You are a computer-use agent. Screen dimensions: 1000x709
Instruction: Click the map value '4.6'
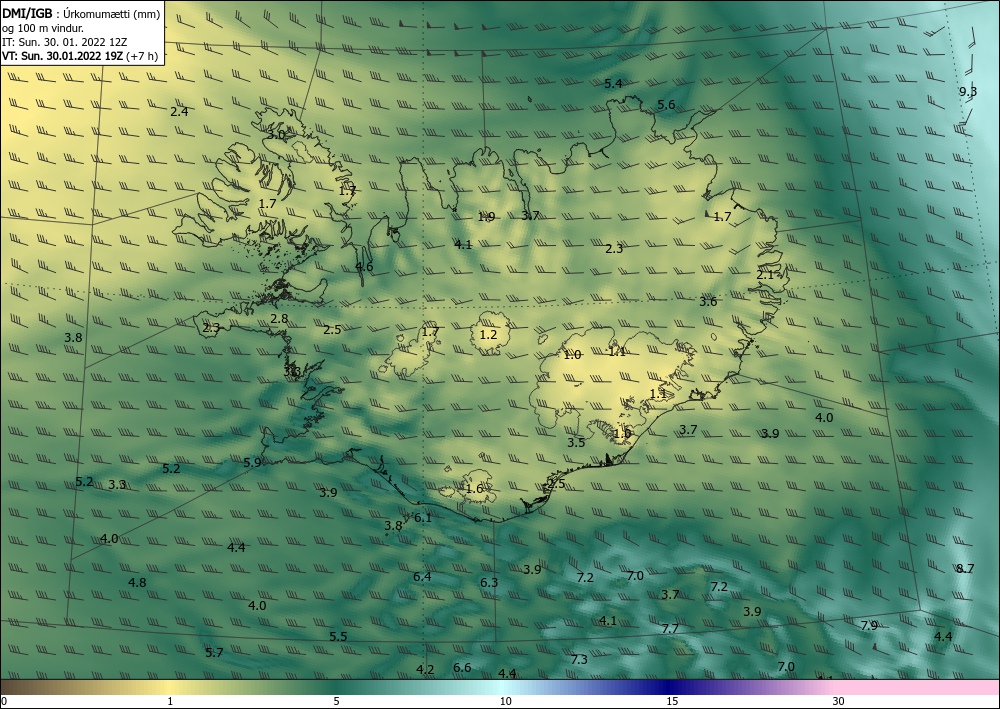[364, 267]
